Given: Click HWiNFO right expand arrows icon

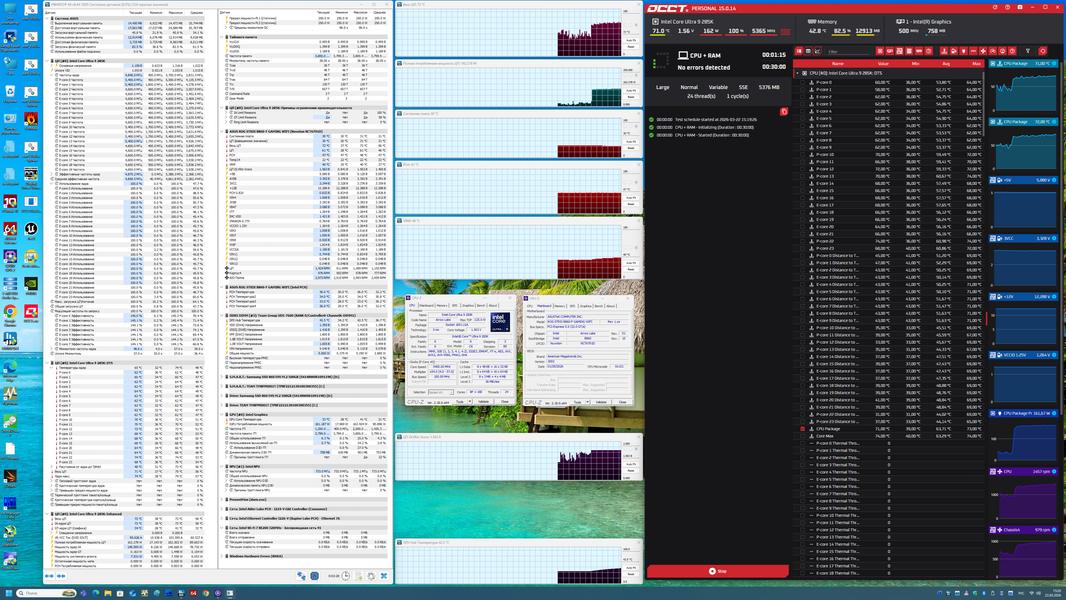Looking at the screenshot, I should tap(61, 576).
